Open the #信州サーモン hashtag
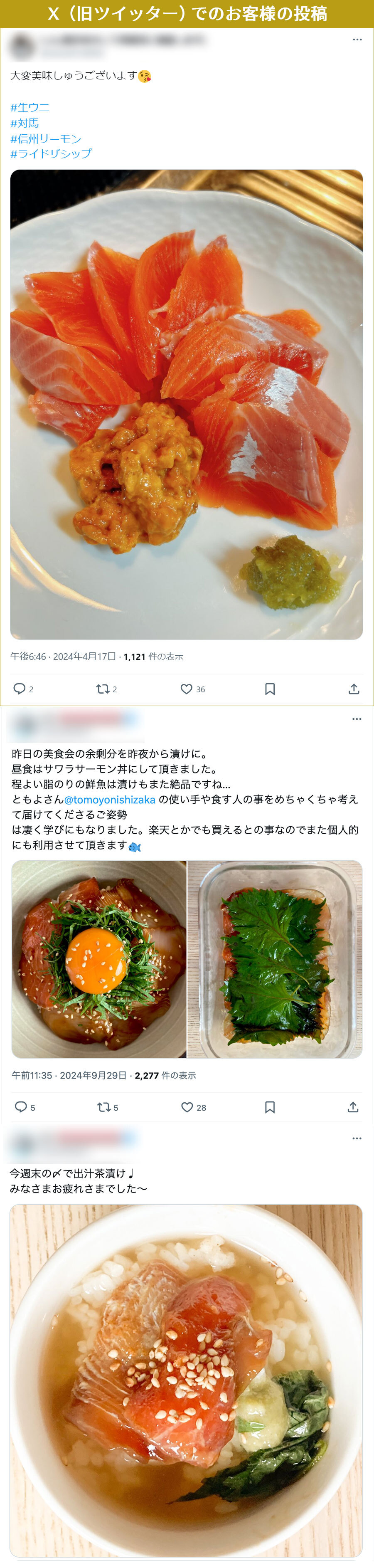 tap(46, 139)
